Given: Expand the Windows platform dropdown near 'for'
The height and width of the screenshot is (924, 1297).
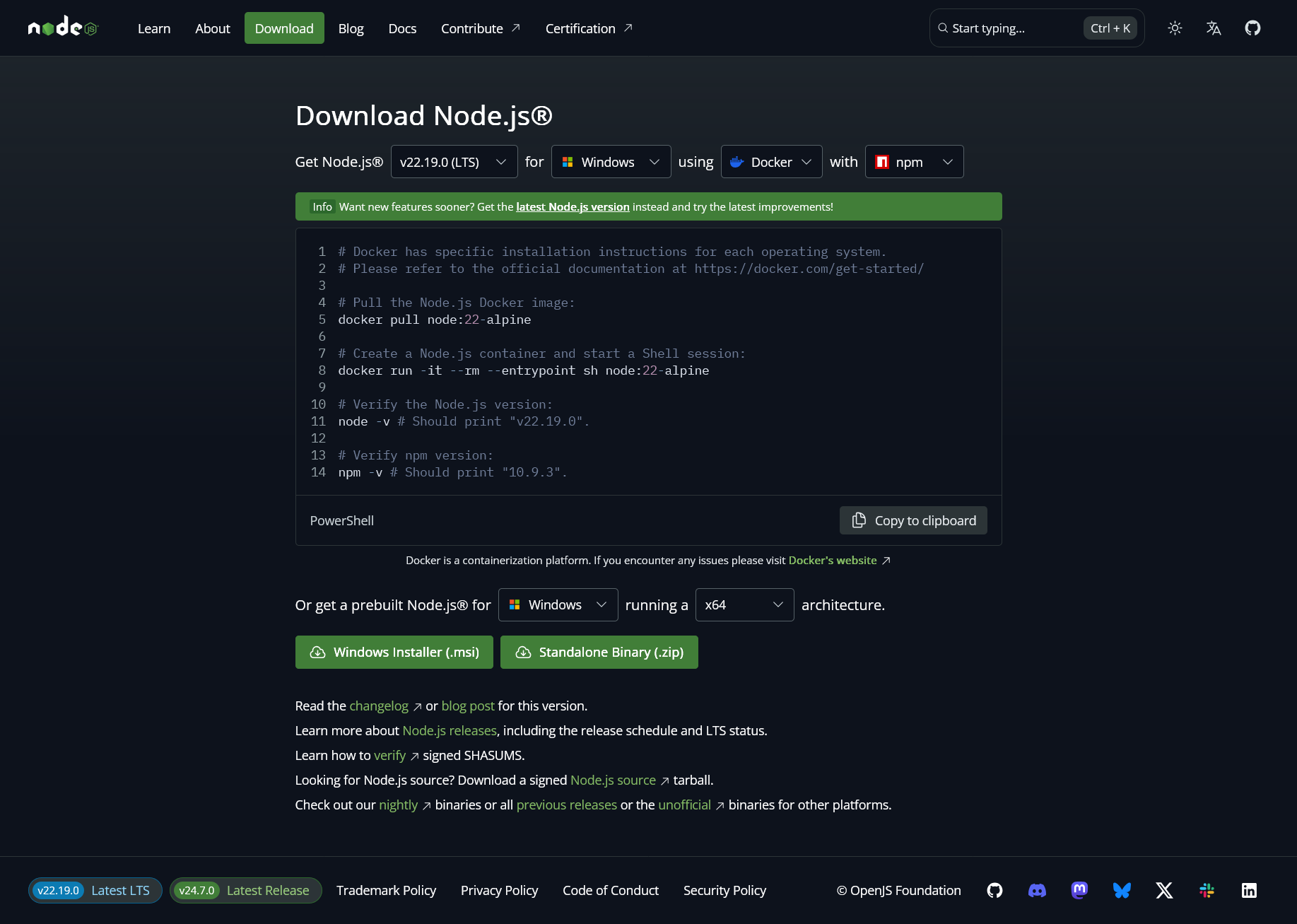Looking at the screenshot, I should pyautogui.click(x=611, y=162).
